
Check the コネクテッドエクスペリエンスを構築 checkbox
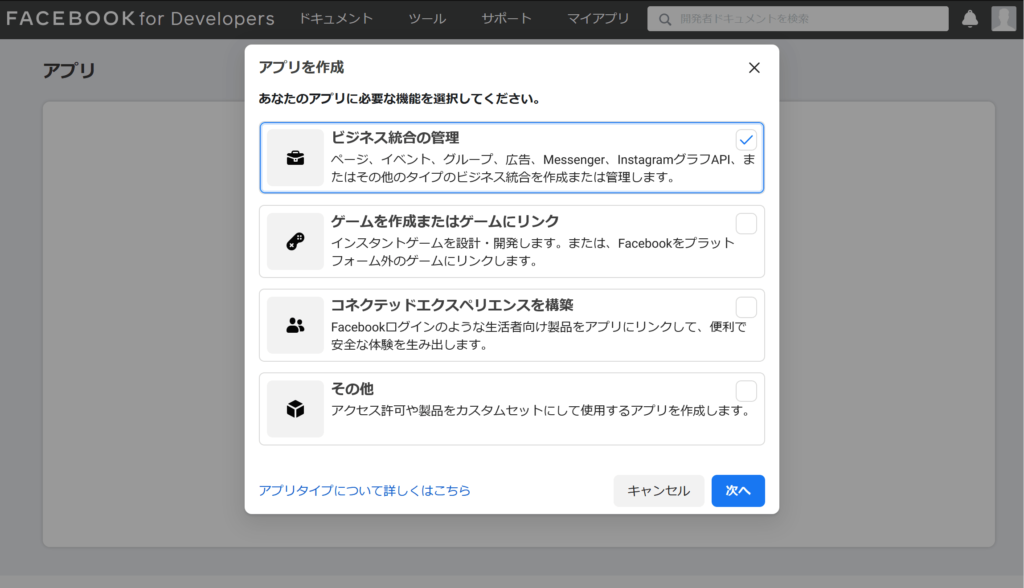(x=746, y=307)
